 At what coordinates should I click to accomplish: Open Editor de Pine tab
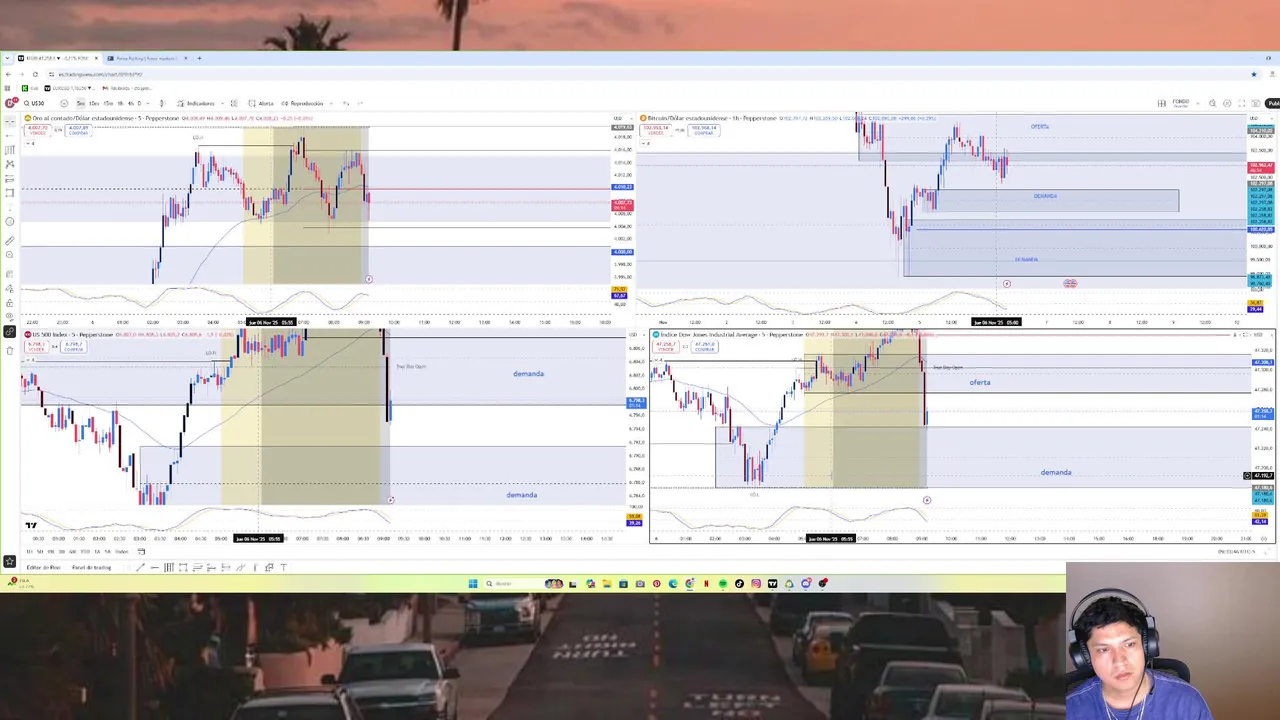44,567
